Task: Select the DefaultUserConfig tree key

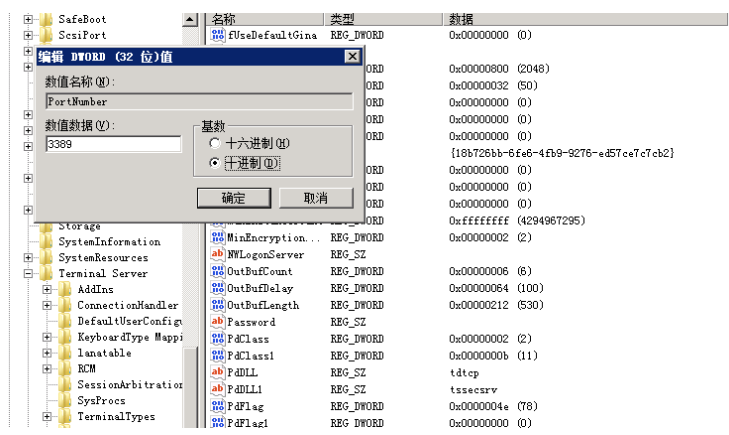Action: click(x=130, y=321)
